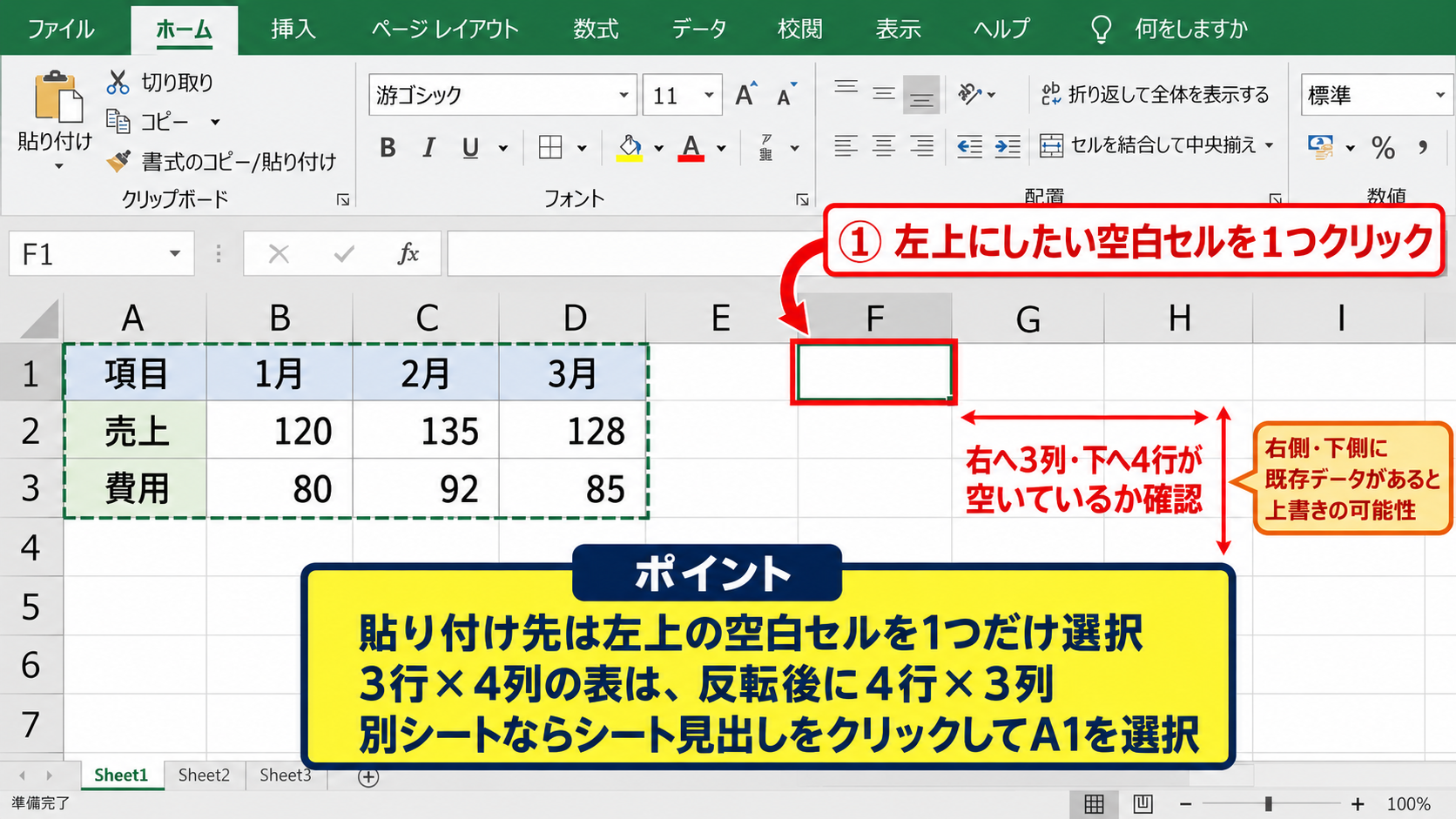
Task: Toggle Bold formatting
Action: (388, 148)
